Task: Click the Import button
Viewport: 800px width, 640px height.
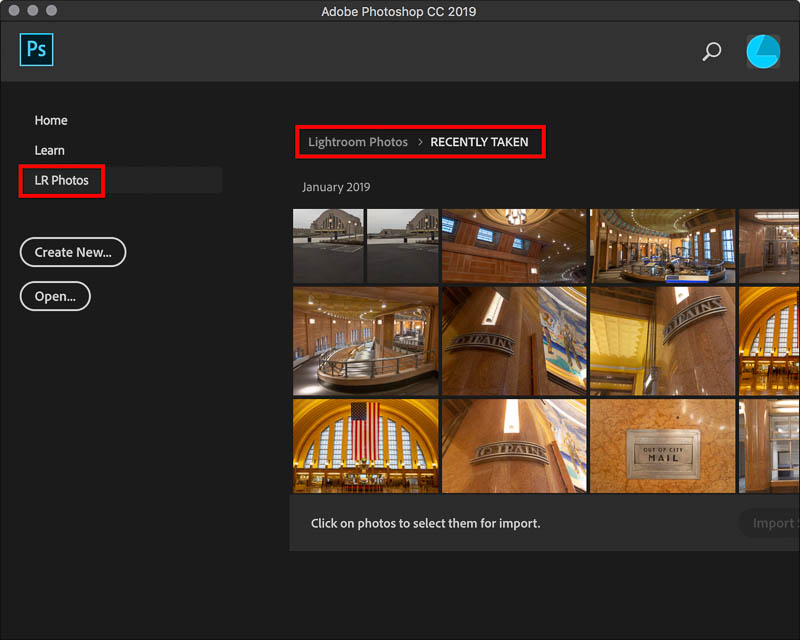Action: click(771, 523)
